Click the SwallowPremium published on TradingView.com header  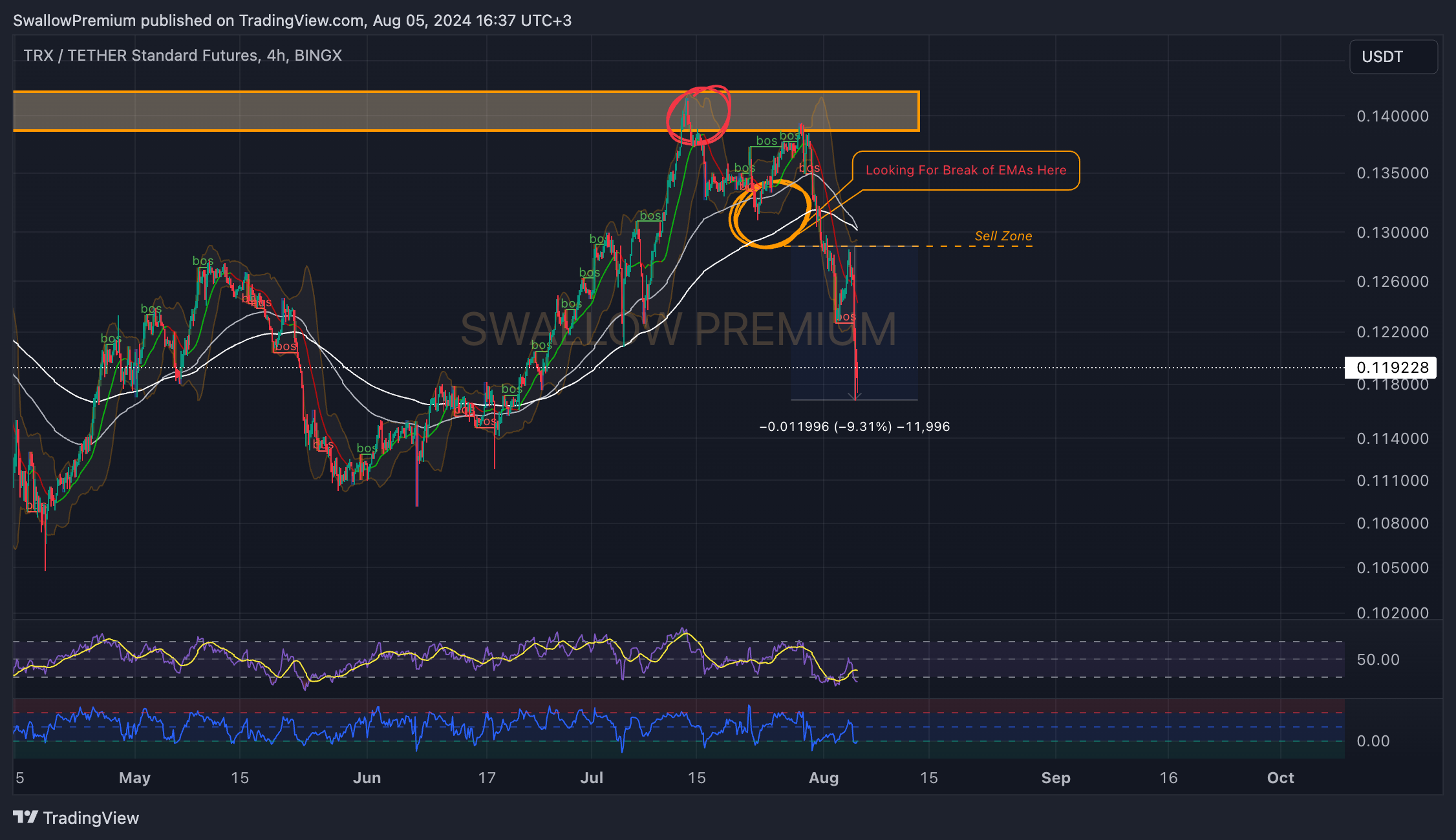(292, 21)
